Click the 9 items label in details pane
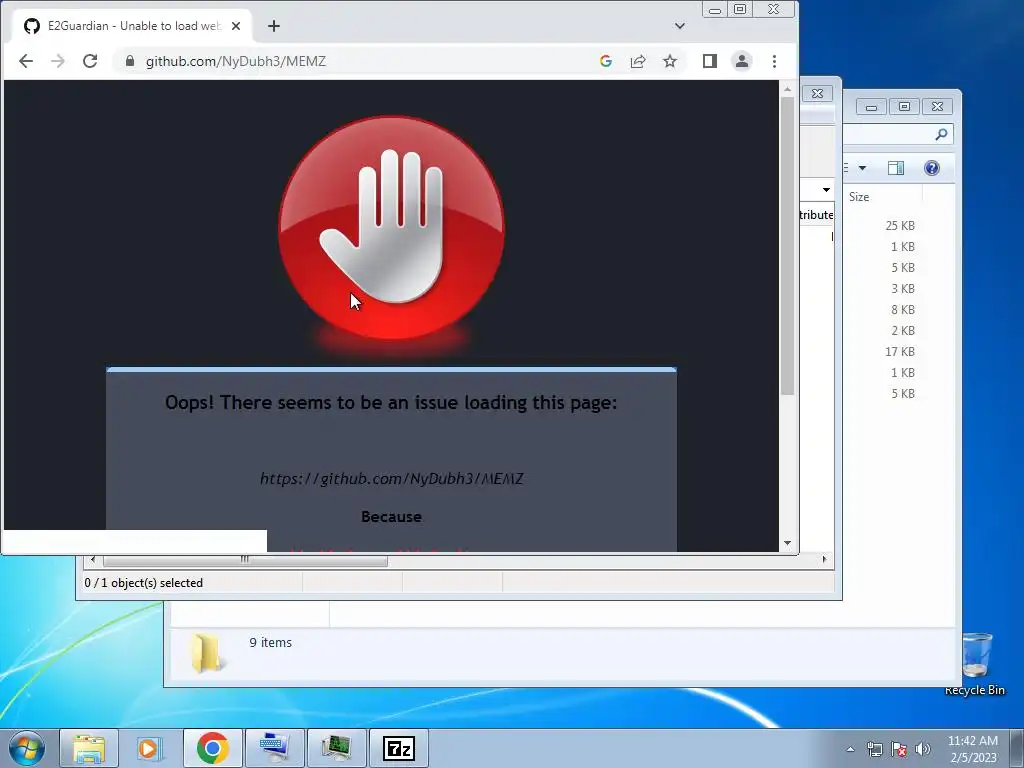 click(270, 643)
